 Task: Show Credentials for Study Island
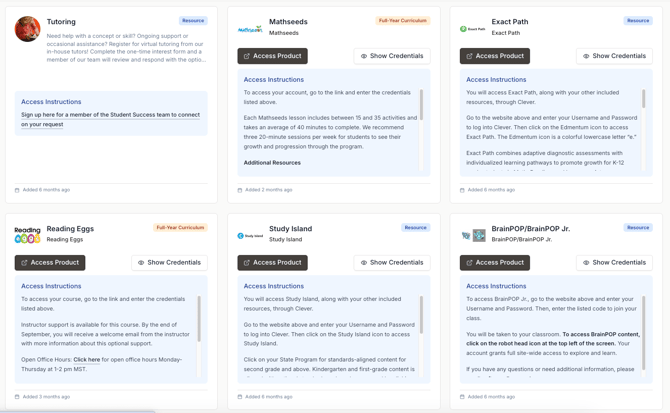pyautogui.click(x=392, y=262)
